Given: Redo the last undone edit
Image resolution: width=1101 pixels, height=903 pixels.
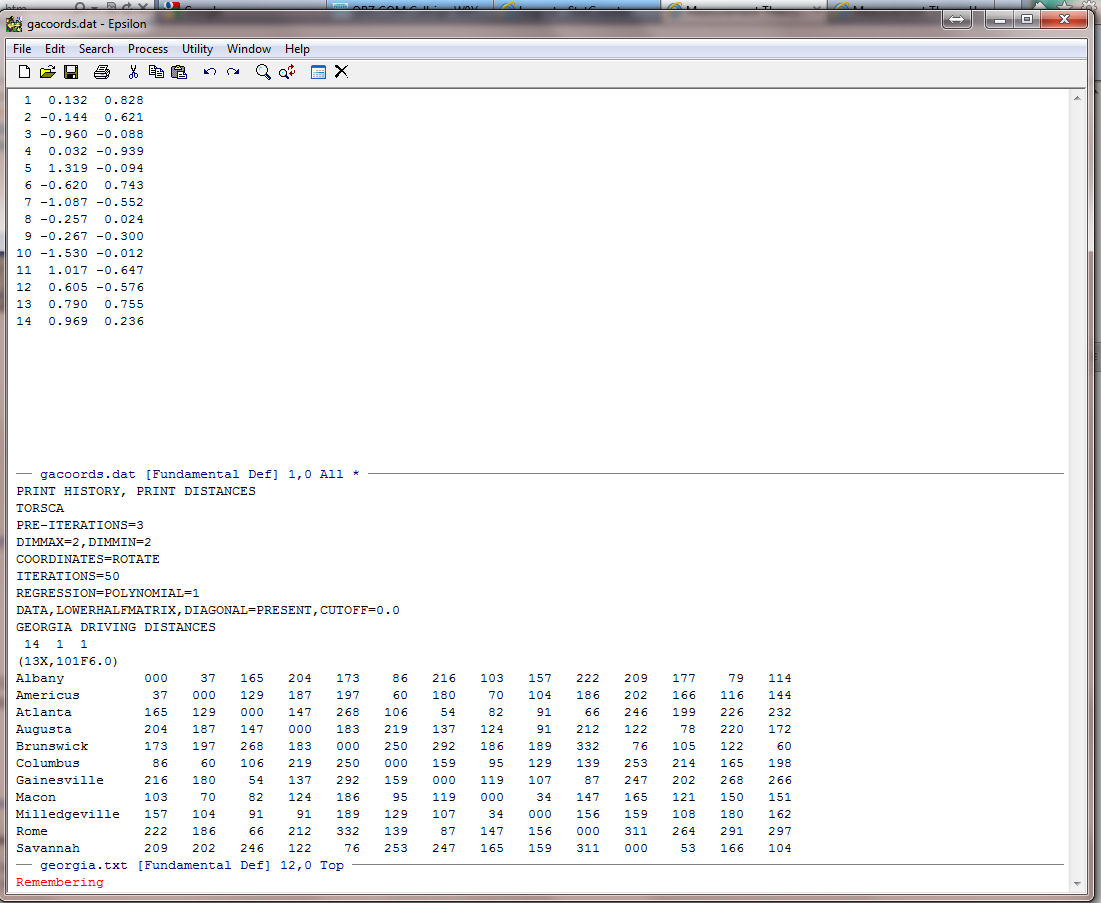Looking at the screenshot, I should [233, 72].
